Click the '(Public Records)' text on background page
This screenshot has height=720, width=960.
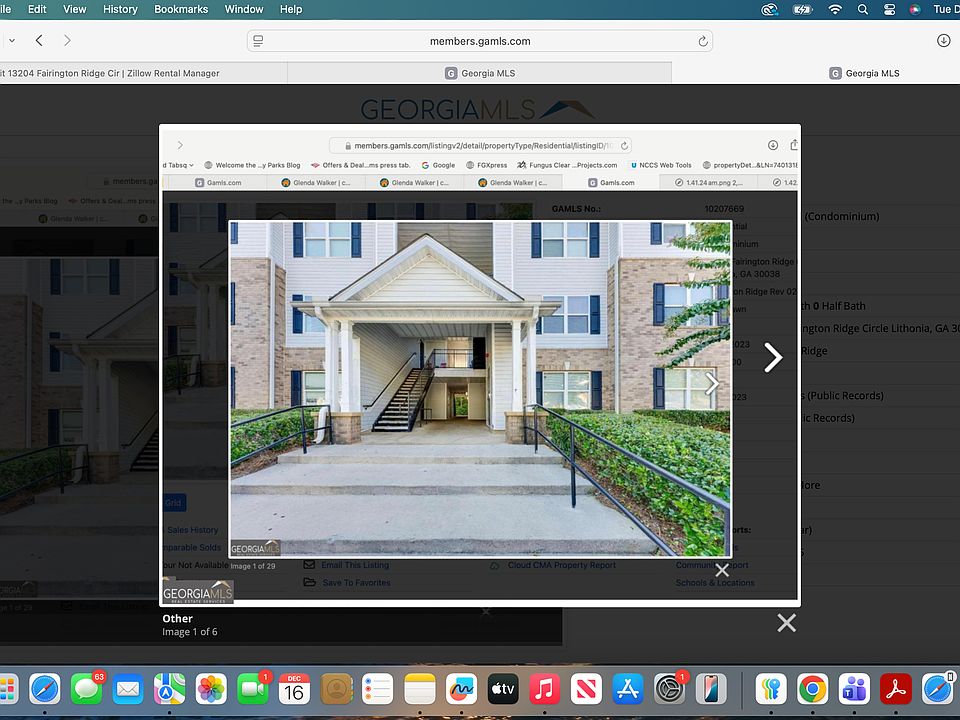[846, 396]
